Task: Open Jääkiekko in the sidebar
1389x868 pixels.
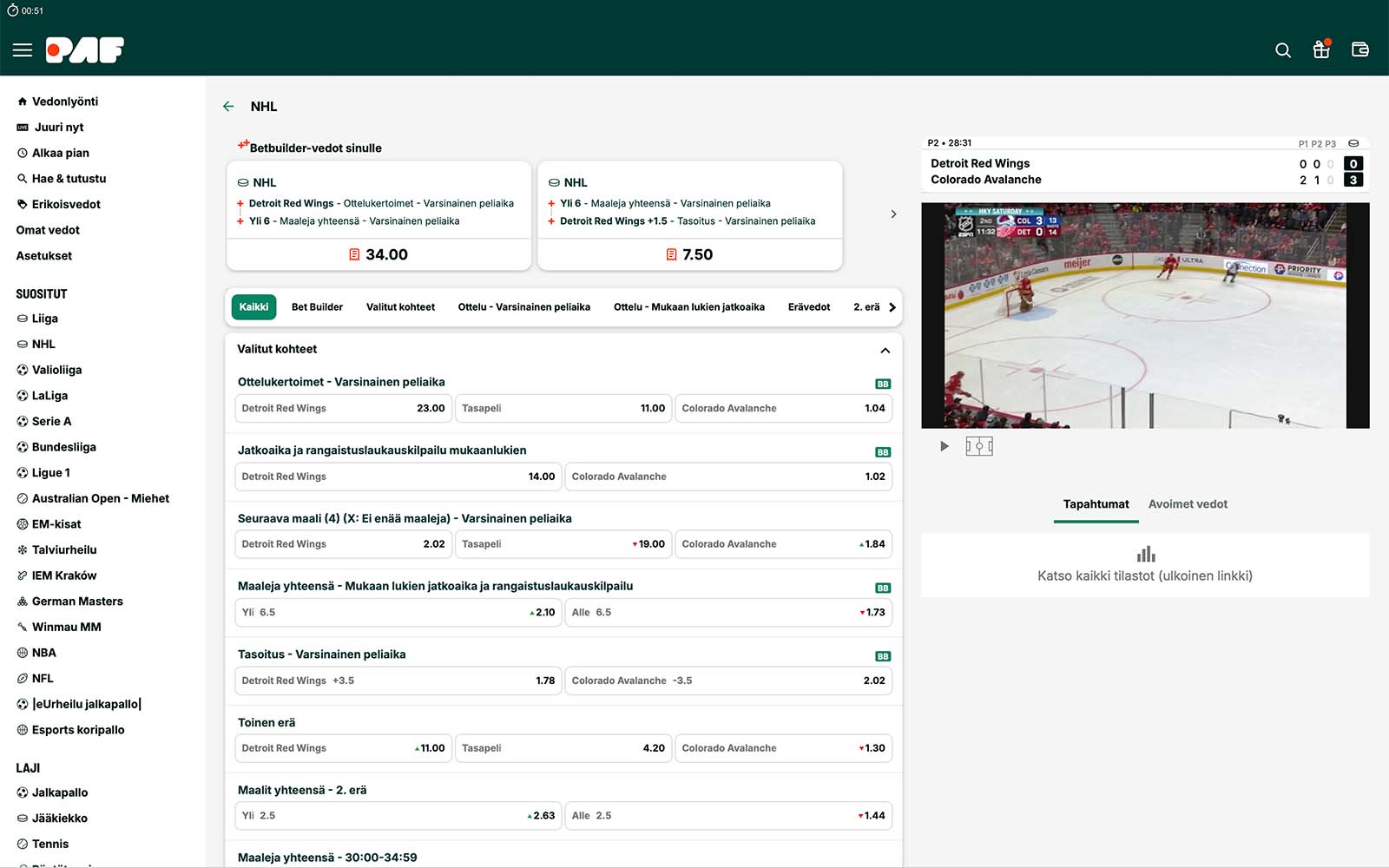Action: click(59, 819)
